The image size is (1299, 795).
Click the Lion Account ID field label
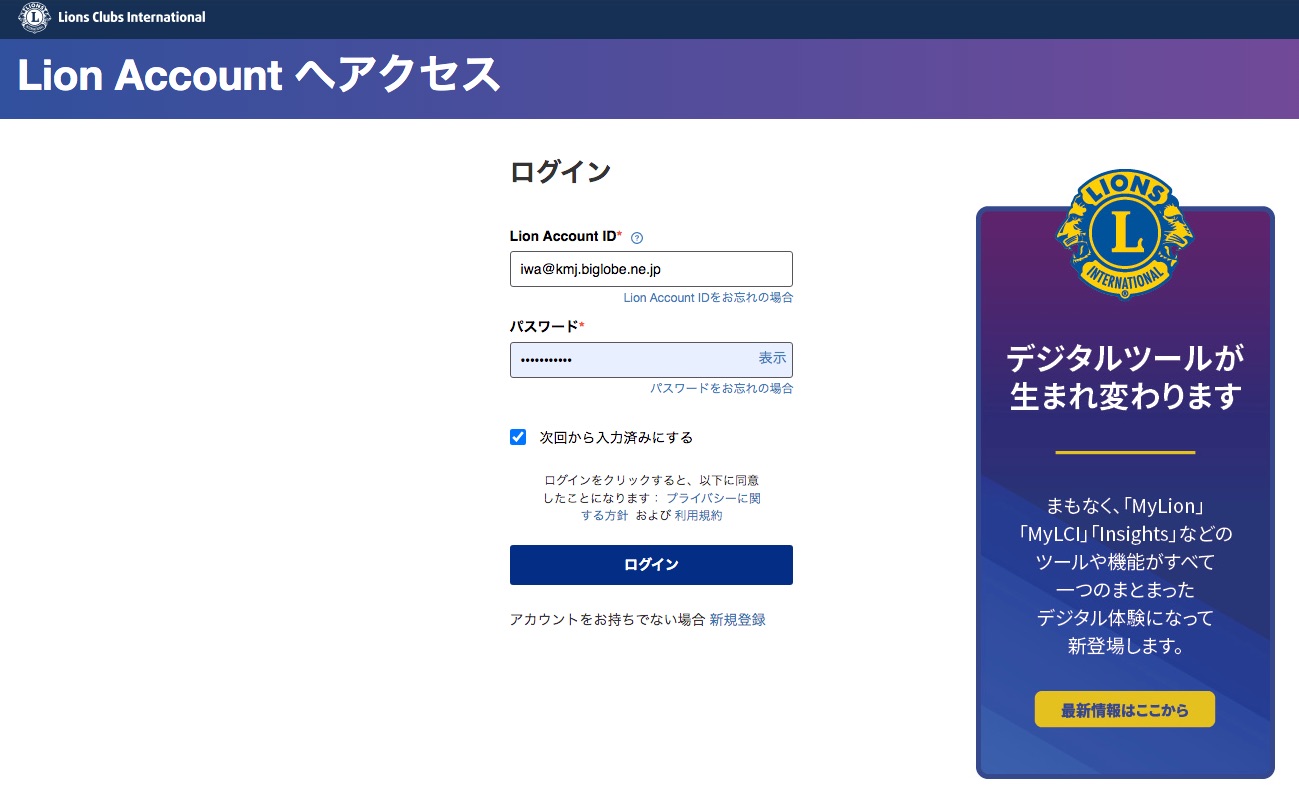(x=563, y=237)
